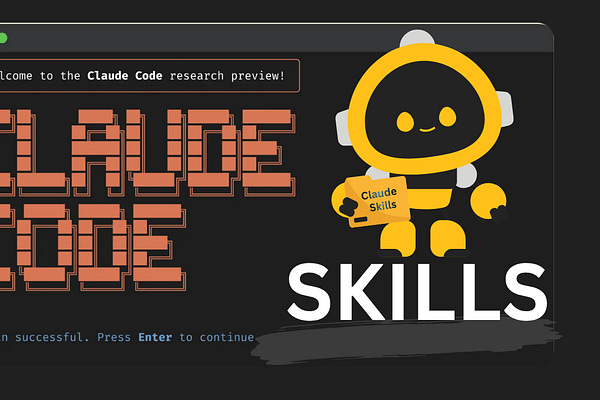Viewport: 600px width, 400px height.
Task: Click the 'to continue' text
Action: (x=217, y=337)
